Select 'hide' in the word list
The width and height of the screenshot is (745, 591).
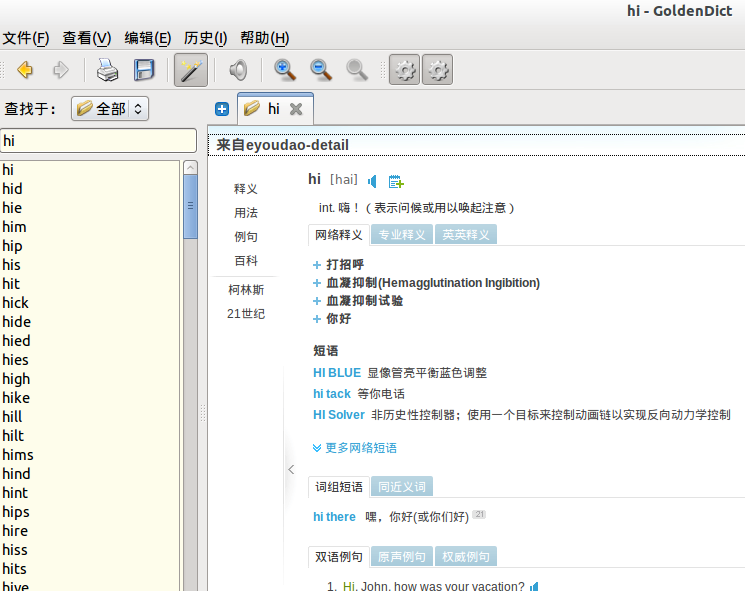90,322
